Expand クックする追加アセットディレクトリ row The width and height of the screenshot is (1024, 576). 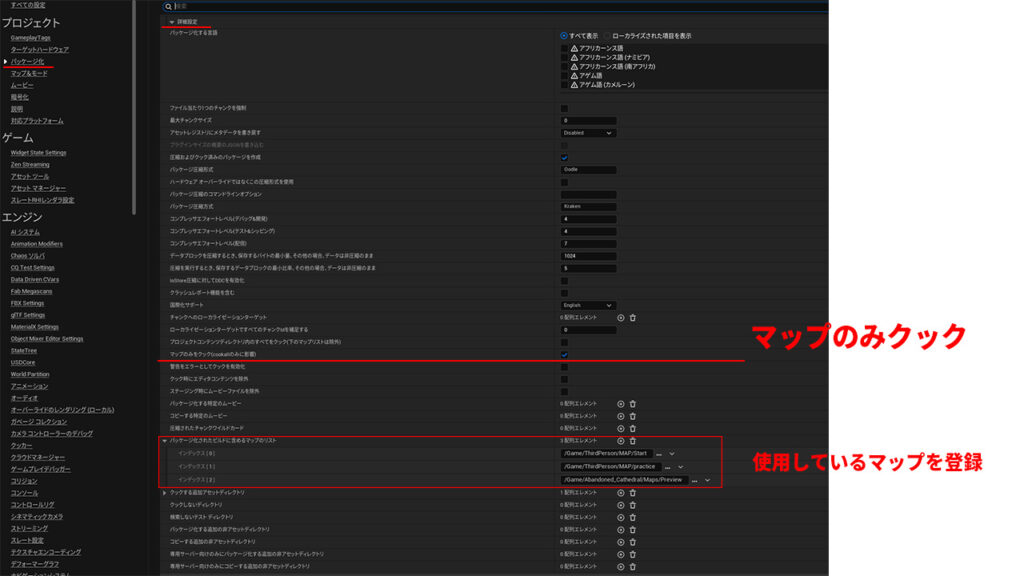[165, 493]
